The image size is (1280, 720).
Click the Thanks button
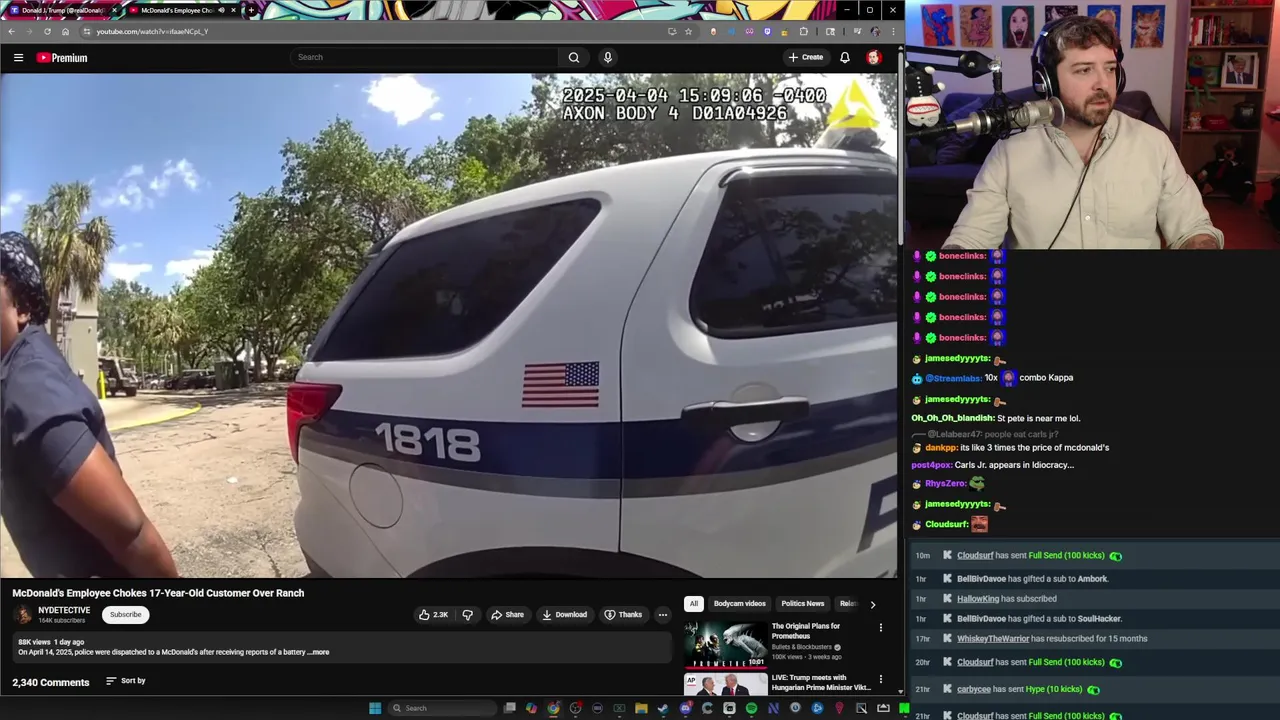coord(623,614)
